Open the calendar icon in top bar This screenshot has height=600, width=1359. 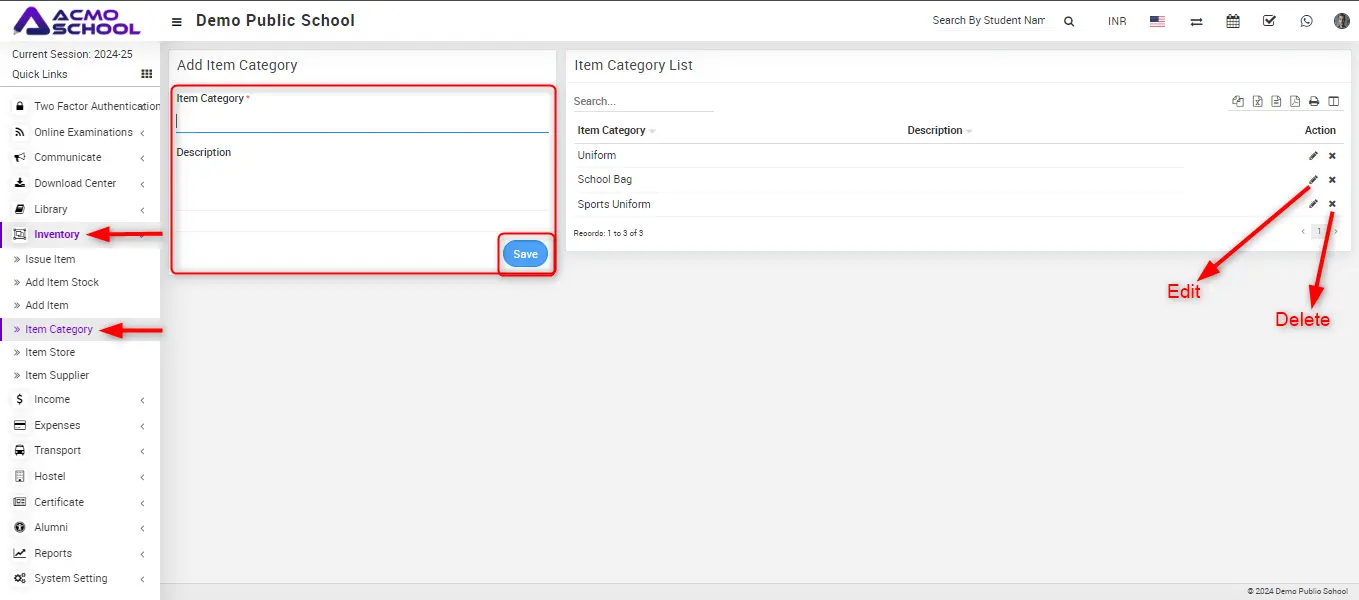click(x=1233, y=21)
